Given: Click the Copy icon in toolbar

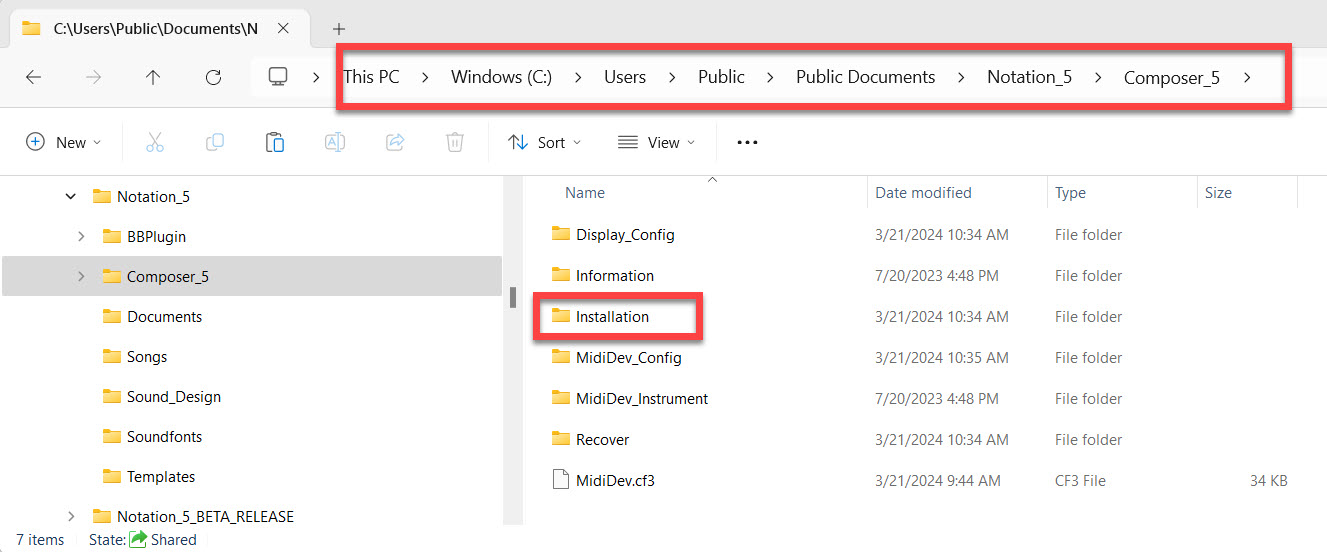Looking at the screenshot, I should pyautogui.click(x=215, y=142).
